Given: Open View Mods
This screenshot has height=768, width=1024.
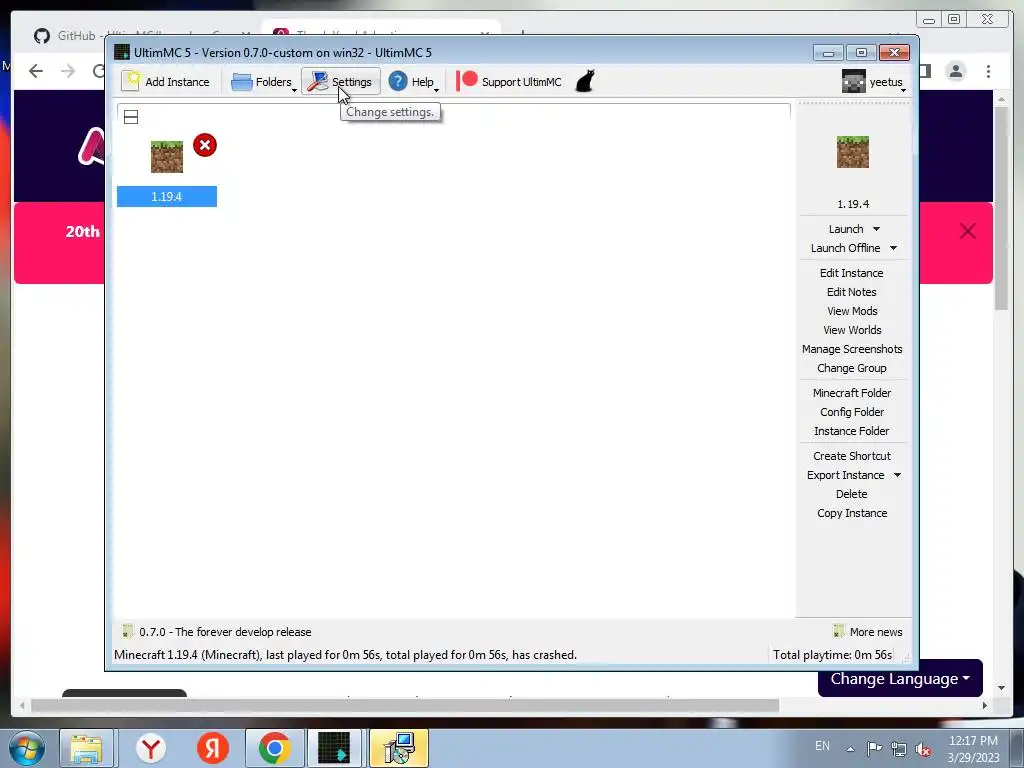Looking at the screenshot, I should [852, 311].
